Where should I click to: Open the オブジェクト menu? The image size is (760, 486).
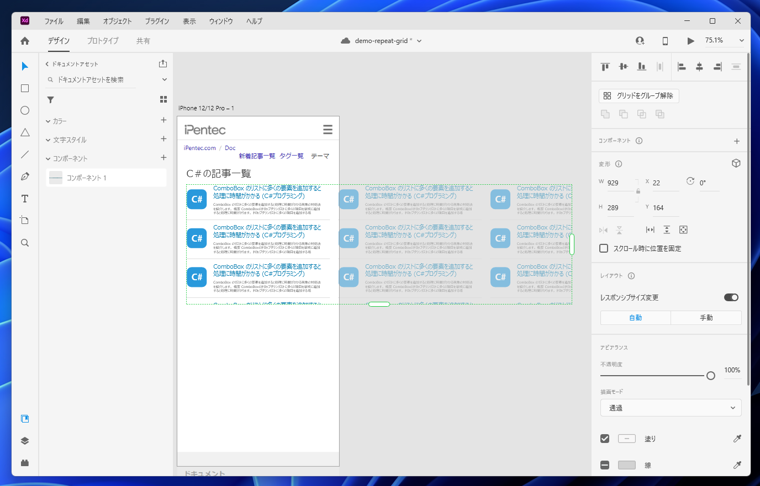[x=117, y=21]
